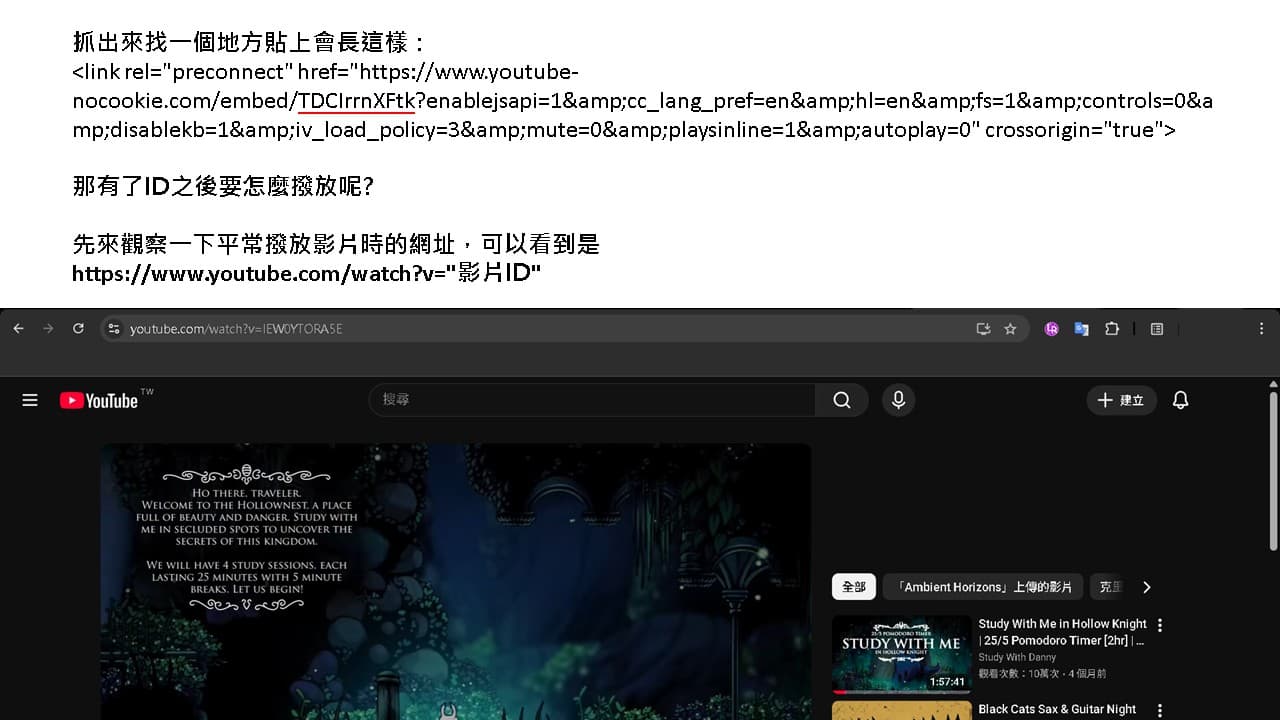Select the 全部 filter chip
The height and width of the screenshot is (720, 1280).
point(854,587)
